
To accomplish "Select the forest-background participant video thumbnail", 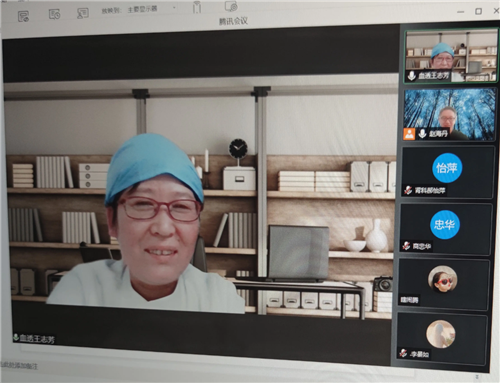I will (449, 114).
